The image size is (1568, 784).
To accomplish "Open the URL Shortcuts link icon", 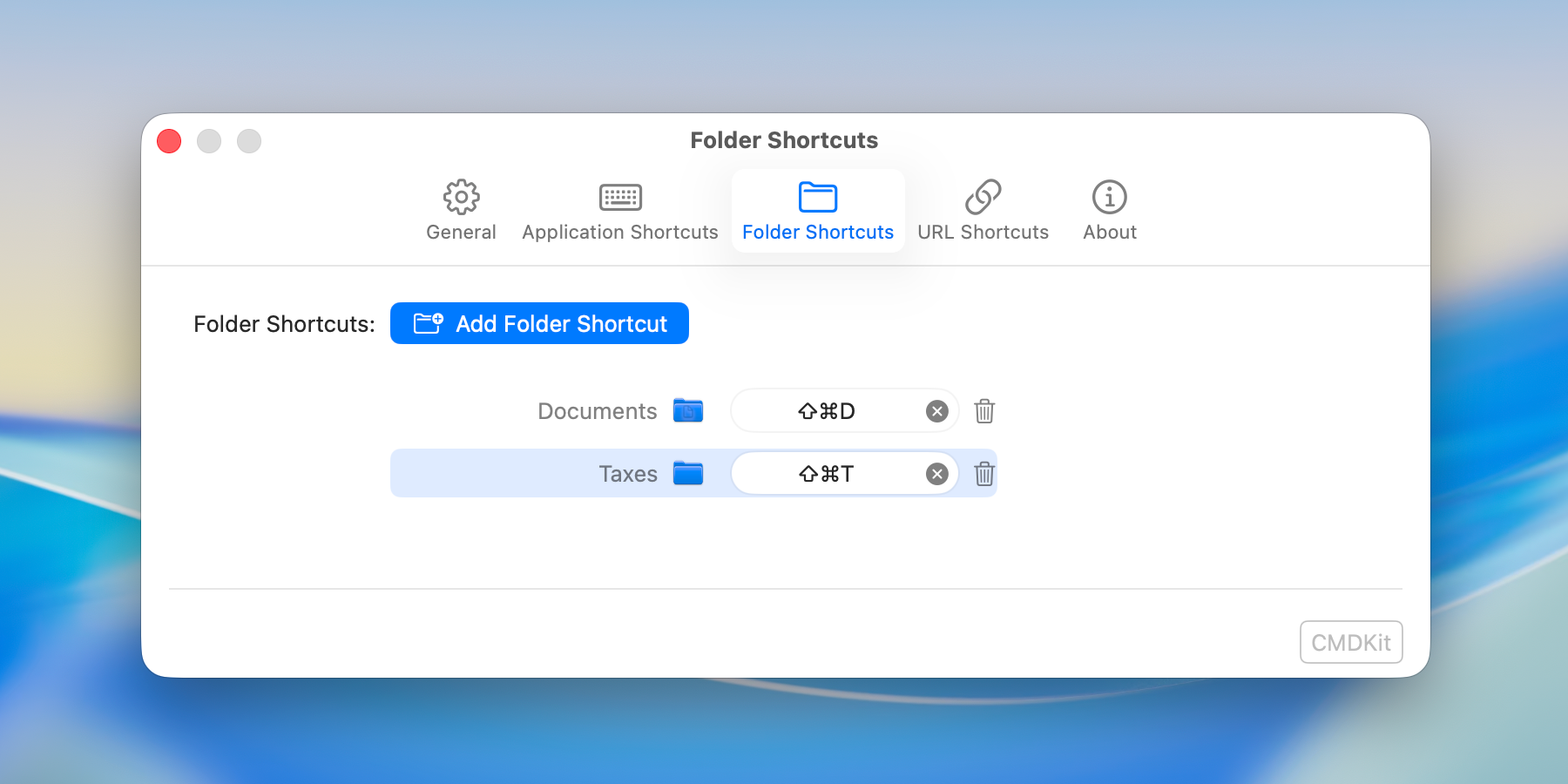I will [x=983, y=198].
